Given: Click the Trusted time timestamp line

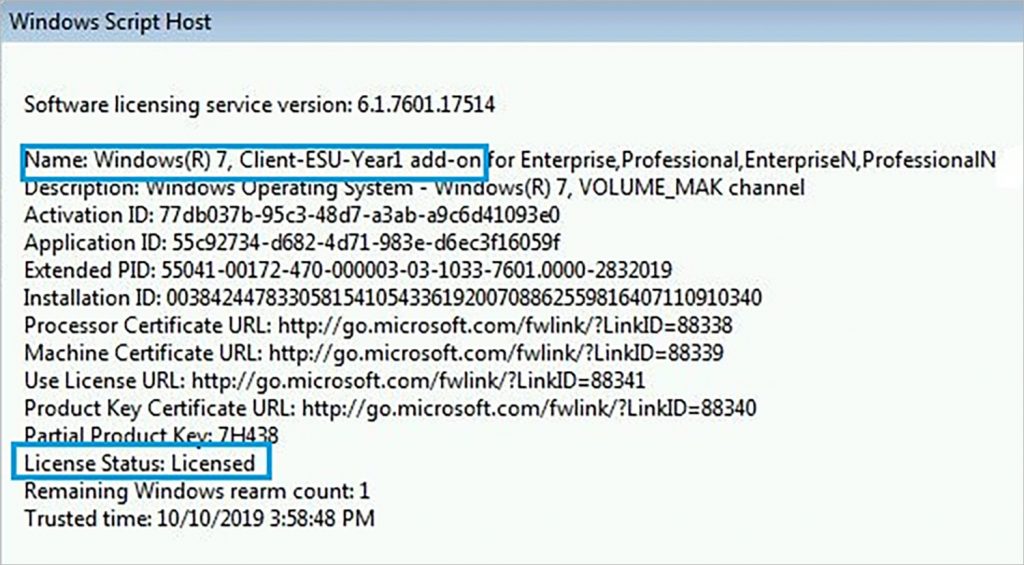Looking at the screenshot, I should 199,519.
